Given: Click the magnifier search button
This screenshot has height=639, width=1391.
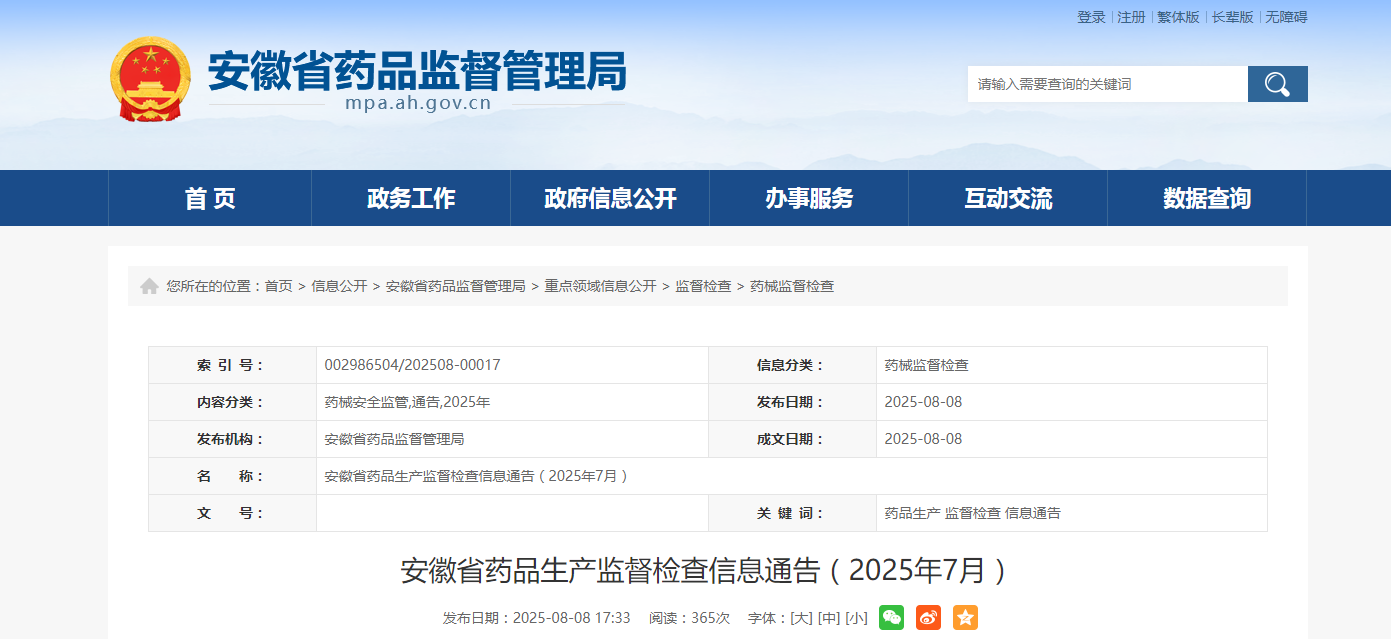Looking at the screenshot, I should [1277, 84].
